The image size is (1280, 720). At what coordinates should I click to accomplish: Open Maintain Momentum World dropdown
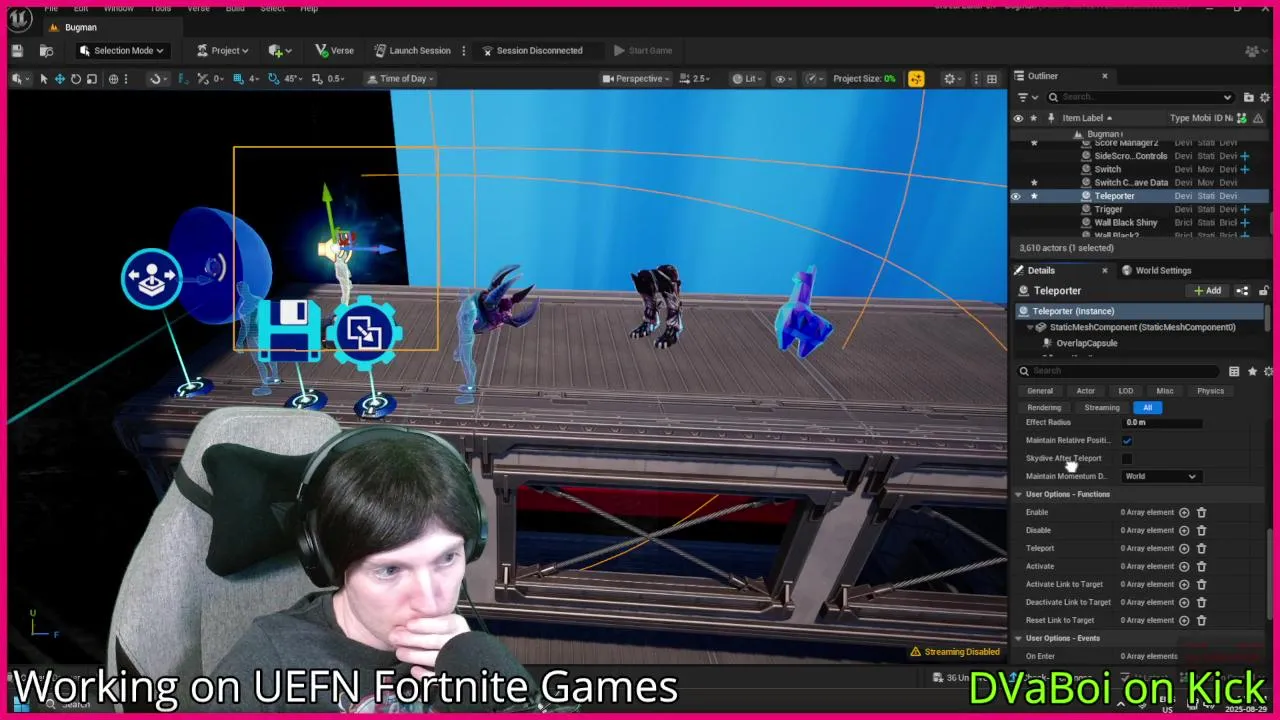[1160, 476]
